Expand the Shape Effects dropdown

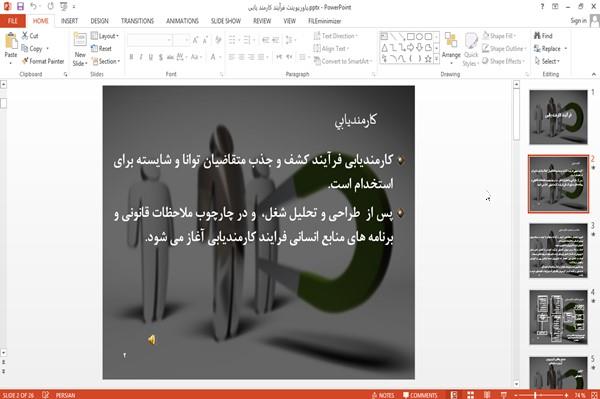[x=503, y=61]
